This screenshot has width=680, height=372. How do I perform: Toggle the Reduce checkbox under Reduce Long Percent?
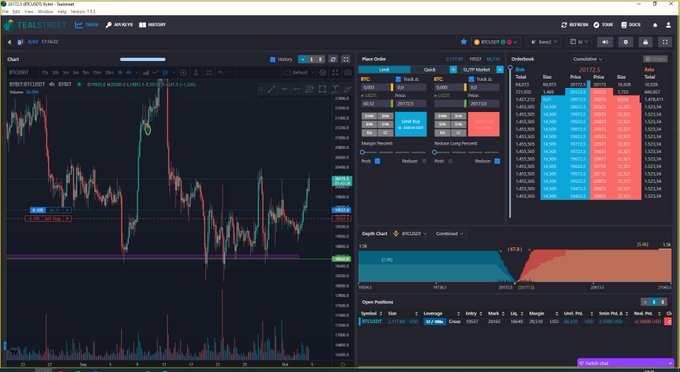point(497,161)
